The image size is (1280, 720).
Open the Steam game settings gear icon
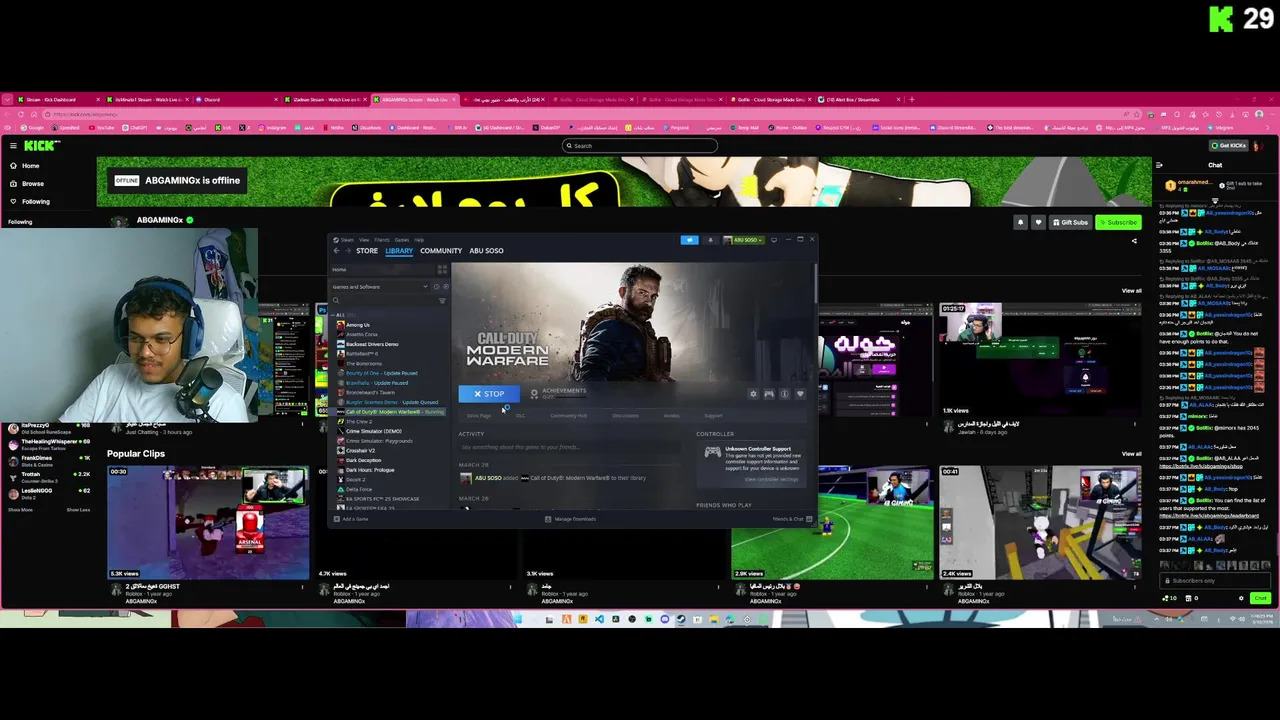753,394
